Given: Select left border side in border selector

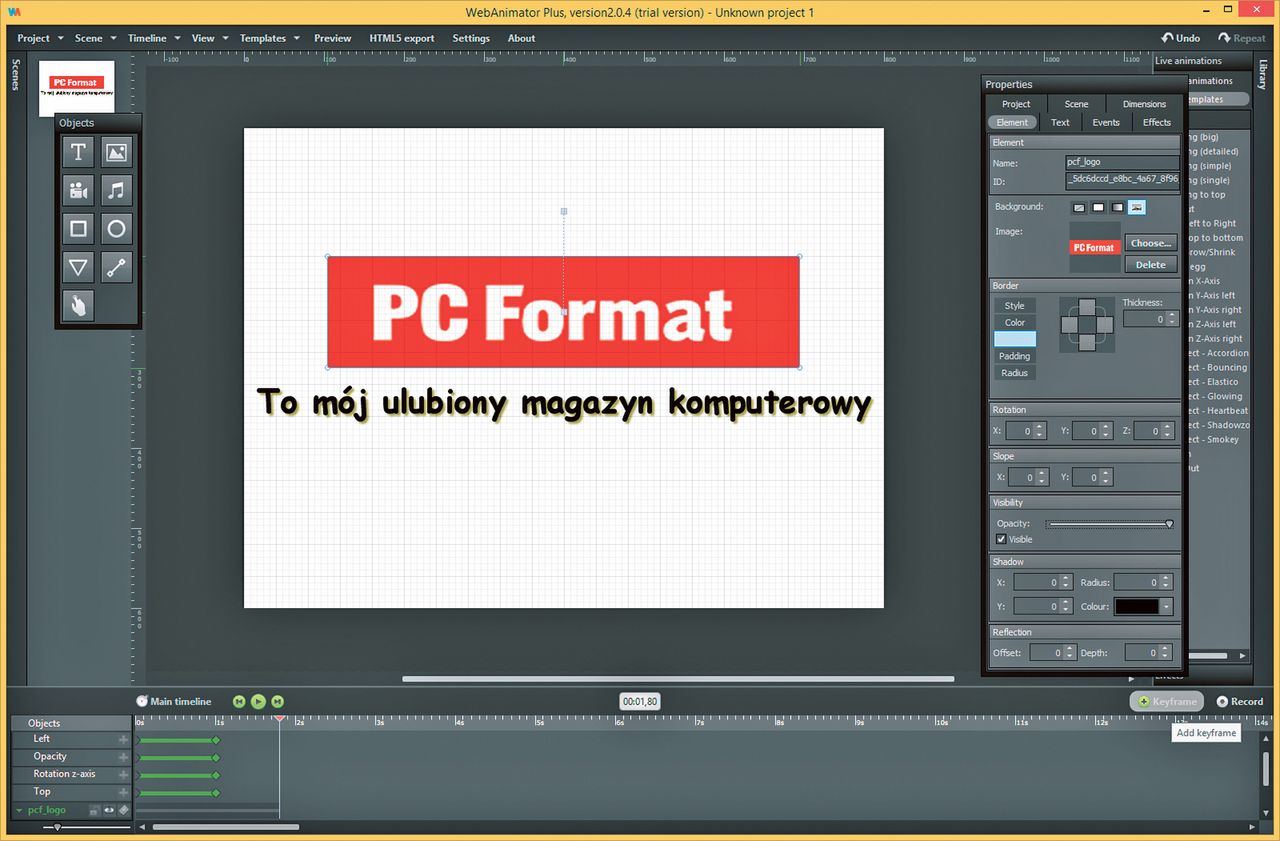Looking at the screenshot, I should coord(1070,324).
